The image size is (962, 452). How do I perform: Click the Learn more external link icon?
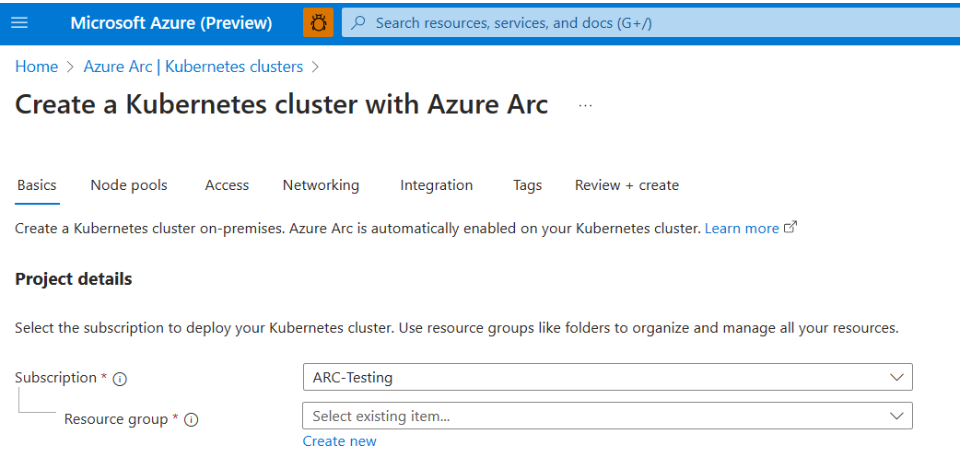tap(791, 228)
